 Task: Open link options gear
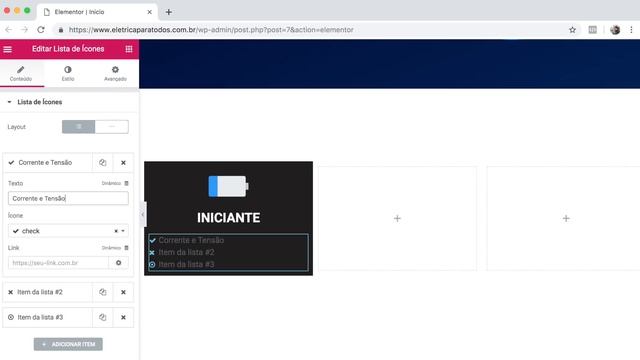point(118,263)
